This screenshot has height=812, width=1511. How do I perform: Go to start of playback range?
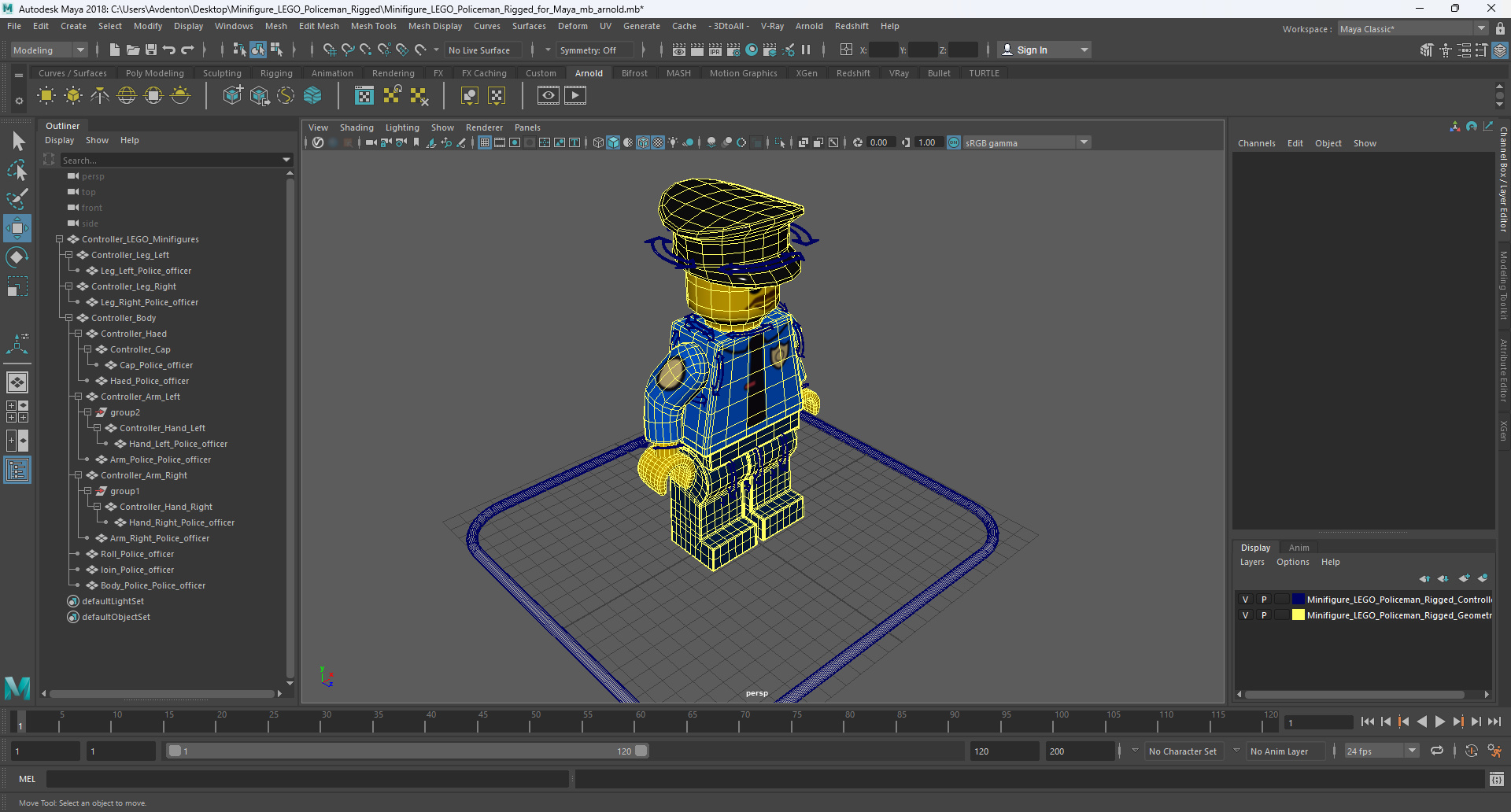(x=1368, y=722)
